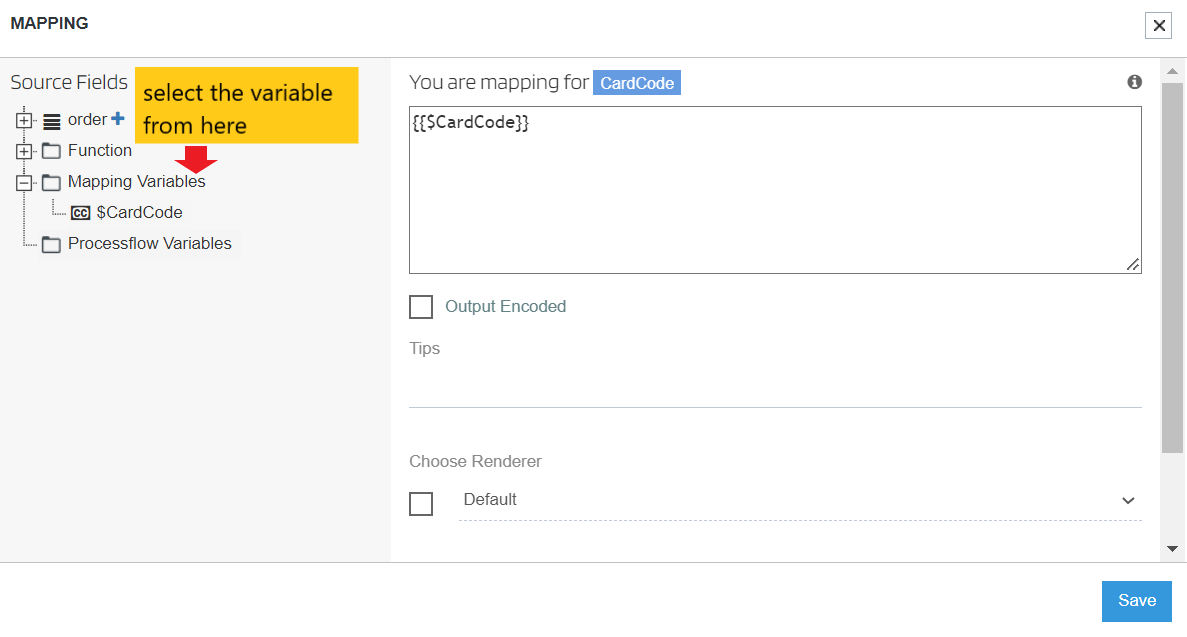Click the Processflow Variables folder icon
The height and width of the screenshot is (637, 1187).
coord(52,245)
